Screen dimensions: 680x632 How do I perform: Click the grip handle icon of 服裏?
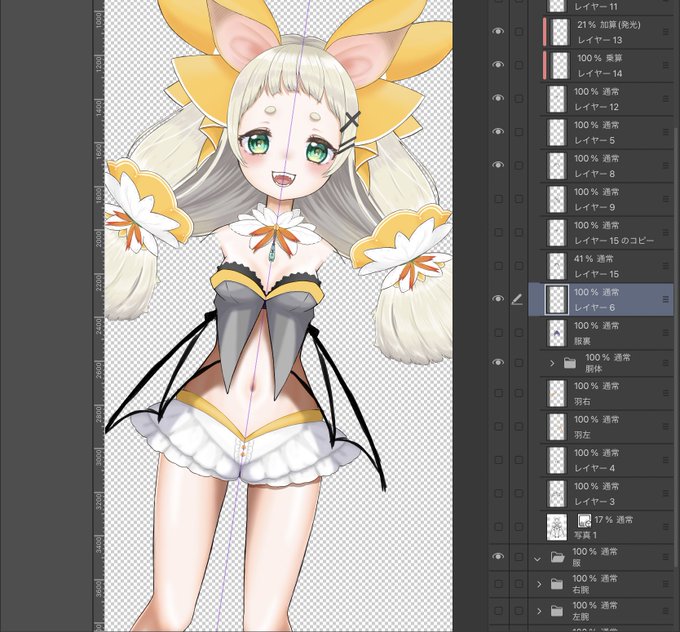[x=666, y=333]
